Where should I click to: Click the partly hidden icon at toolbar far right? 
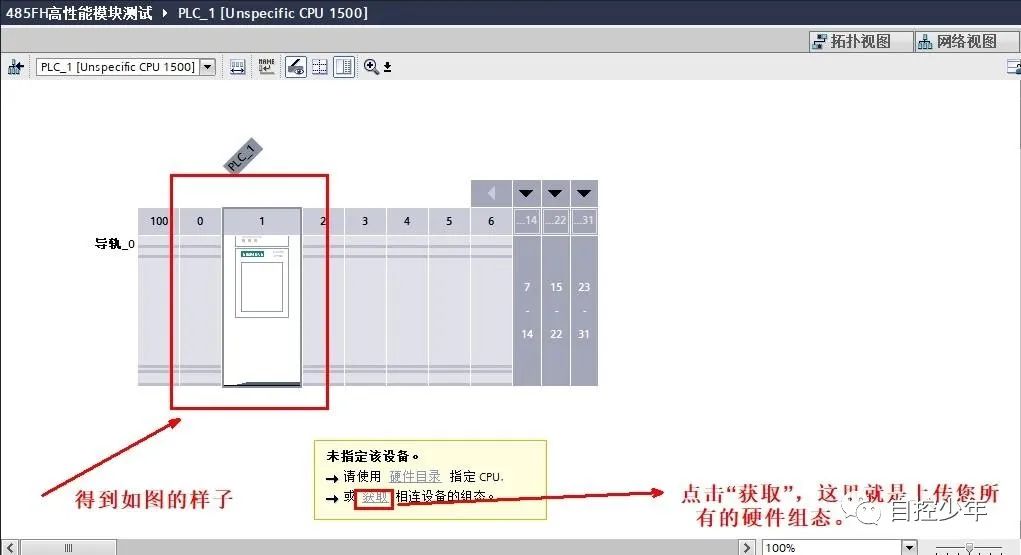coord(1014,66)
